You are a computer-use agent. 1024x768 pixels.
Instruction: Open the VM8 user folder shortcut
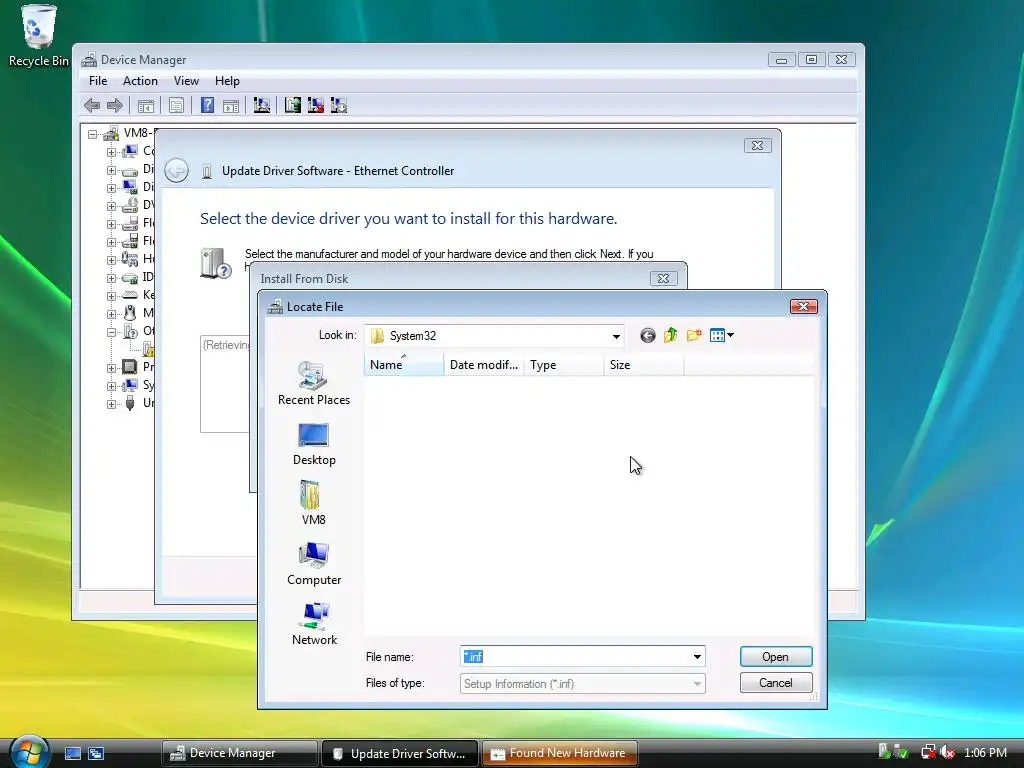pos(313,504)
